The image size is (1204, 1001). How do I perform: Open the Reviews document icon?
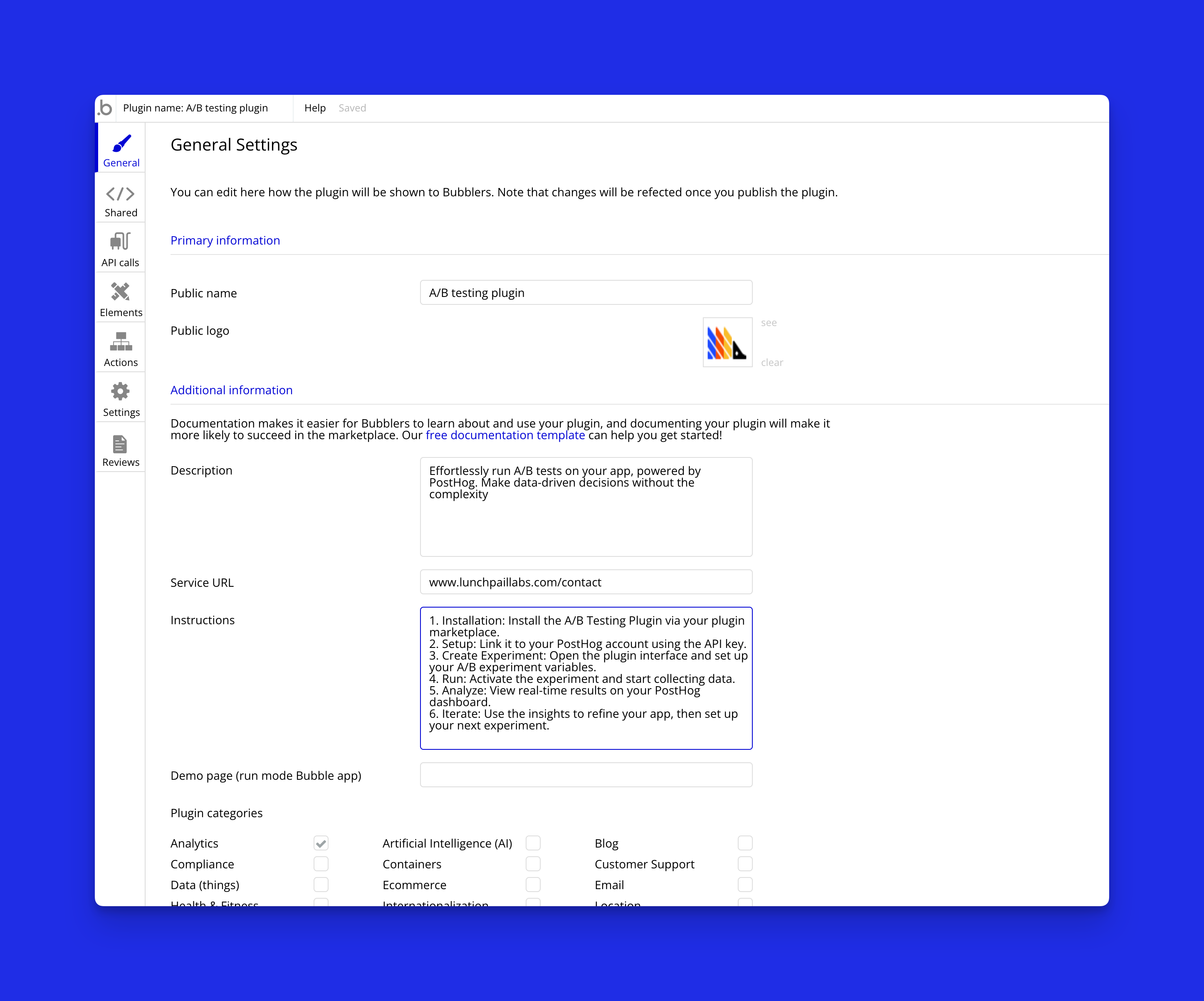(x=121, y=444)
